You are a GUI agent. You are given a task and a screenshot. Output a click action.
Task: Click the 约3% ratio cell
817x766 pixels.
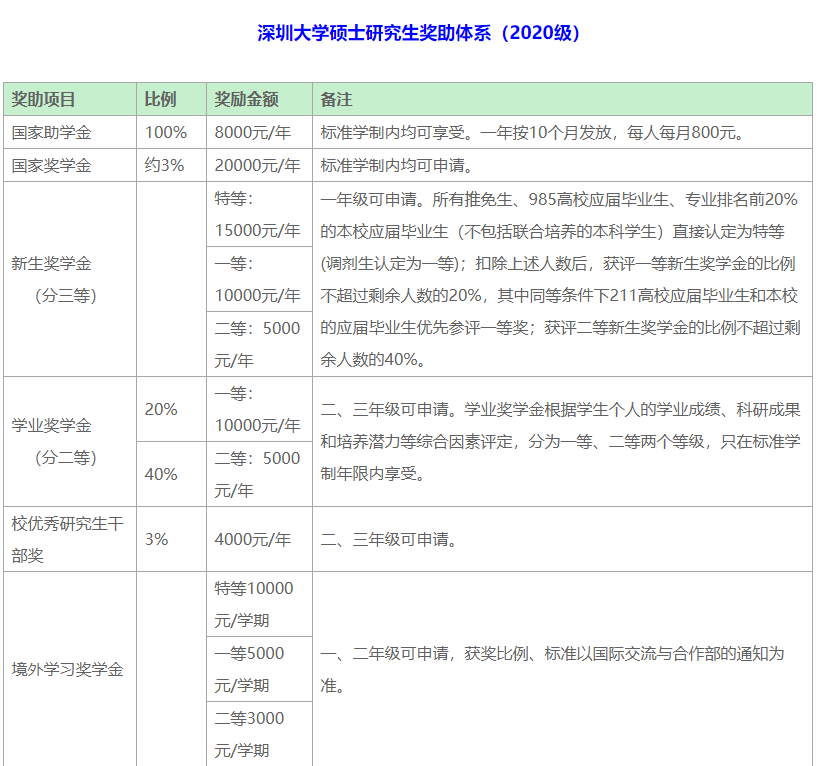click(x=171, y=165)
